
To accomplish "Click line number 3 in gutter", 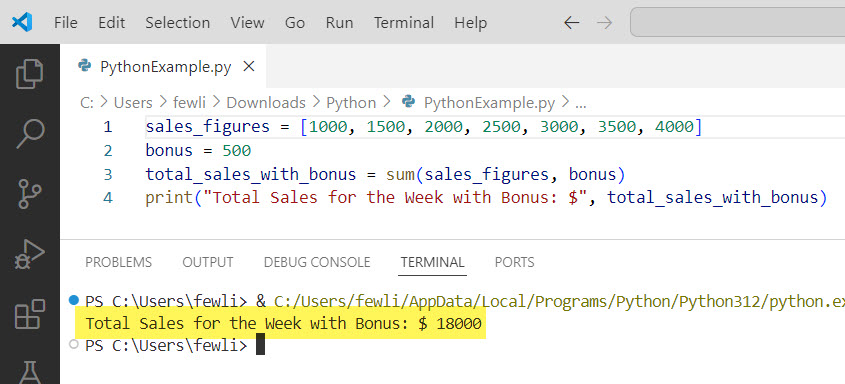I will [x=108, y=174].
